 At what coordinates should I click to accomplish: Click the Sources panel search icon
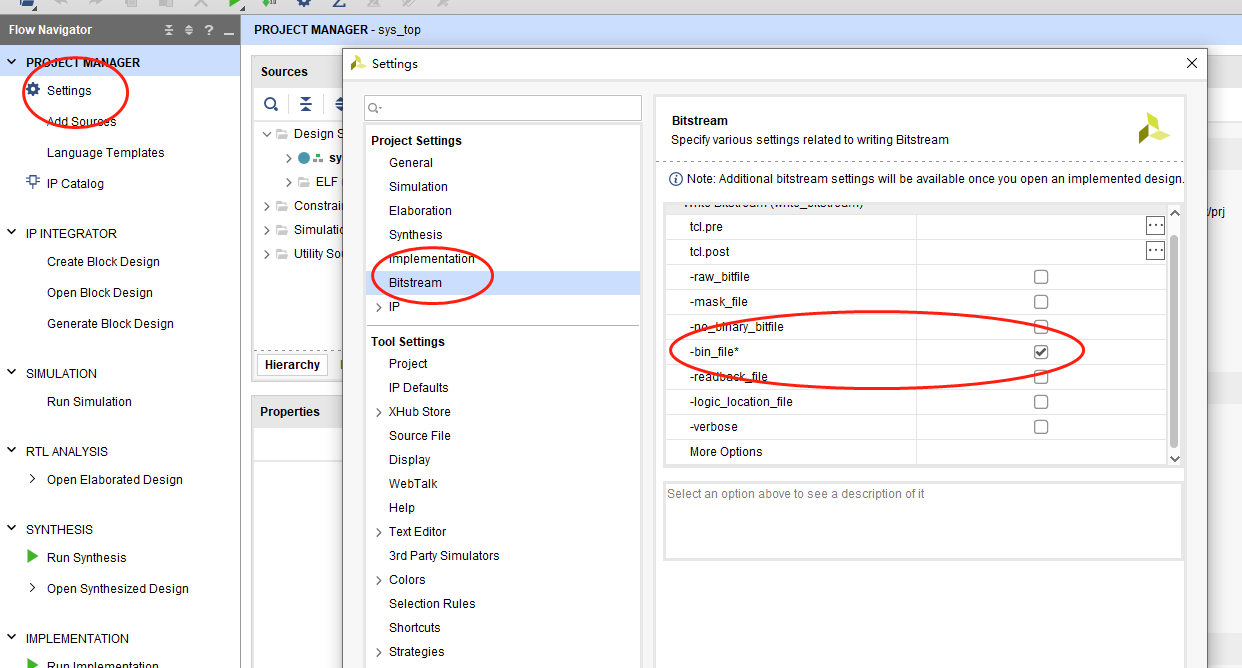point(271,104)
